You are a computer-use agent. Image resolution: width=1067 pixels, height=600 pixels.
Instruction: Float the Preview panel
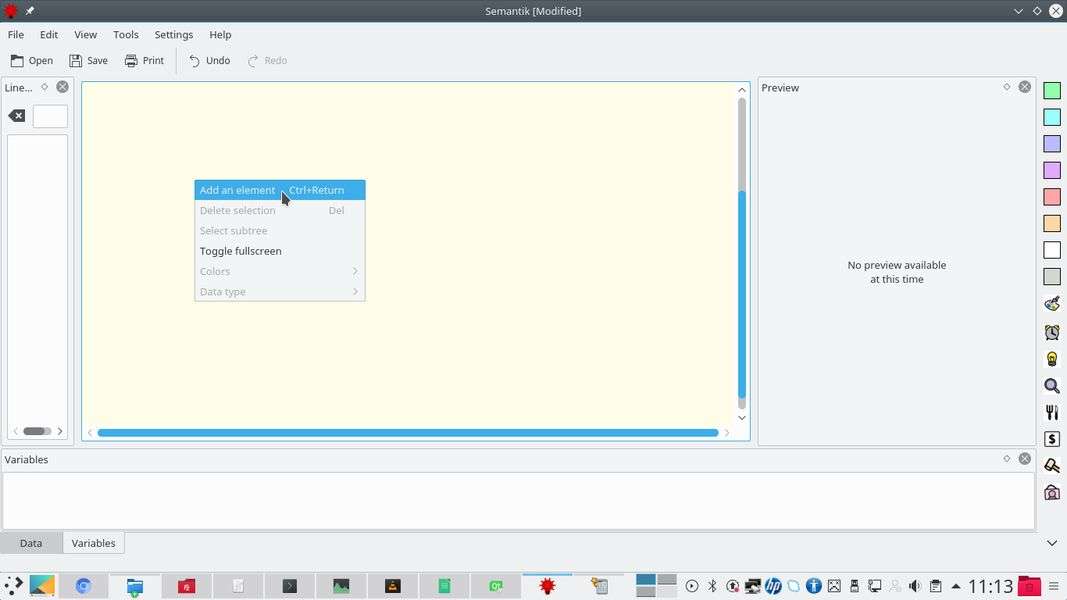[x=1007, y=87]
